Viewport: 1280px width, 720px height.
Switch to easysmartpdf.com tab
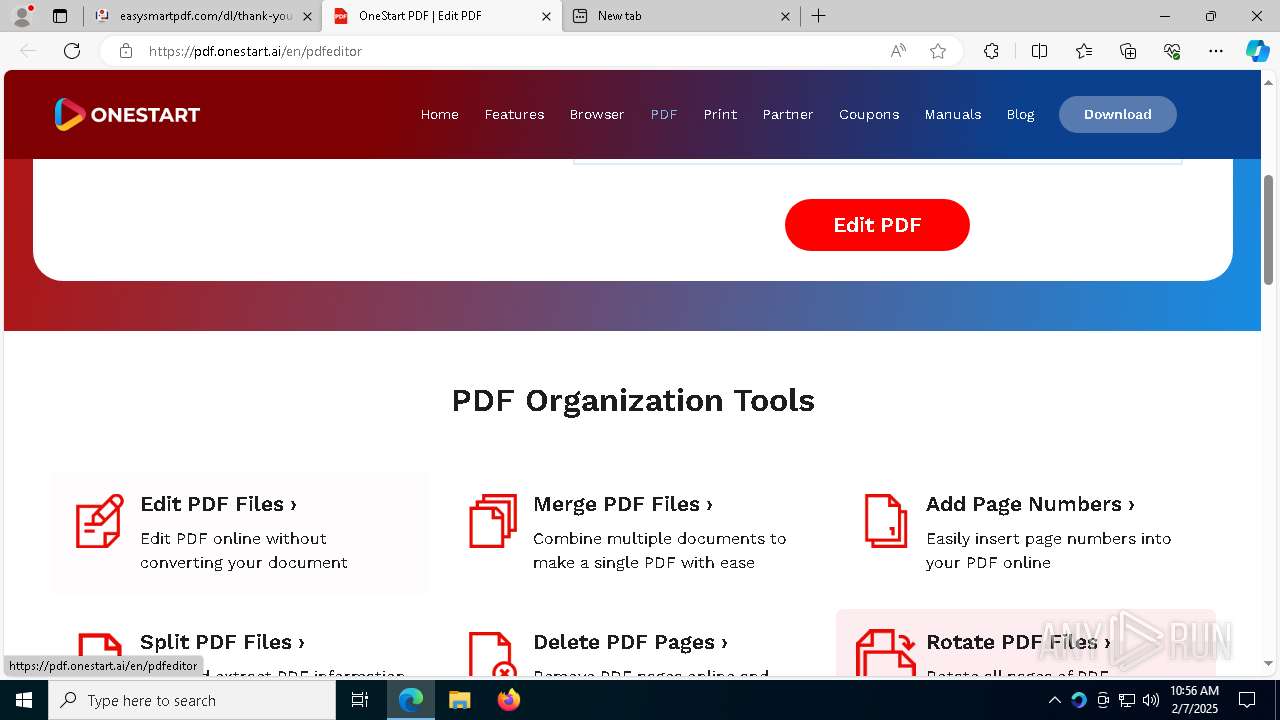pos(204,16)
